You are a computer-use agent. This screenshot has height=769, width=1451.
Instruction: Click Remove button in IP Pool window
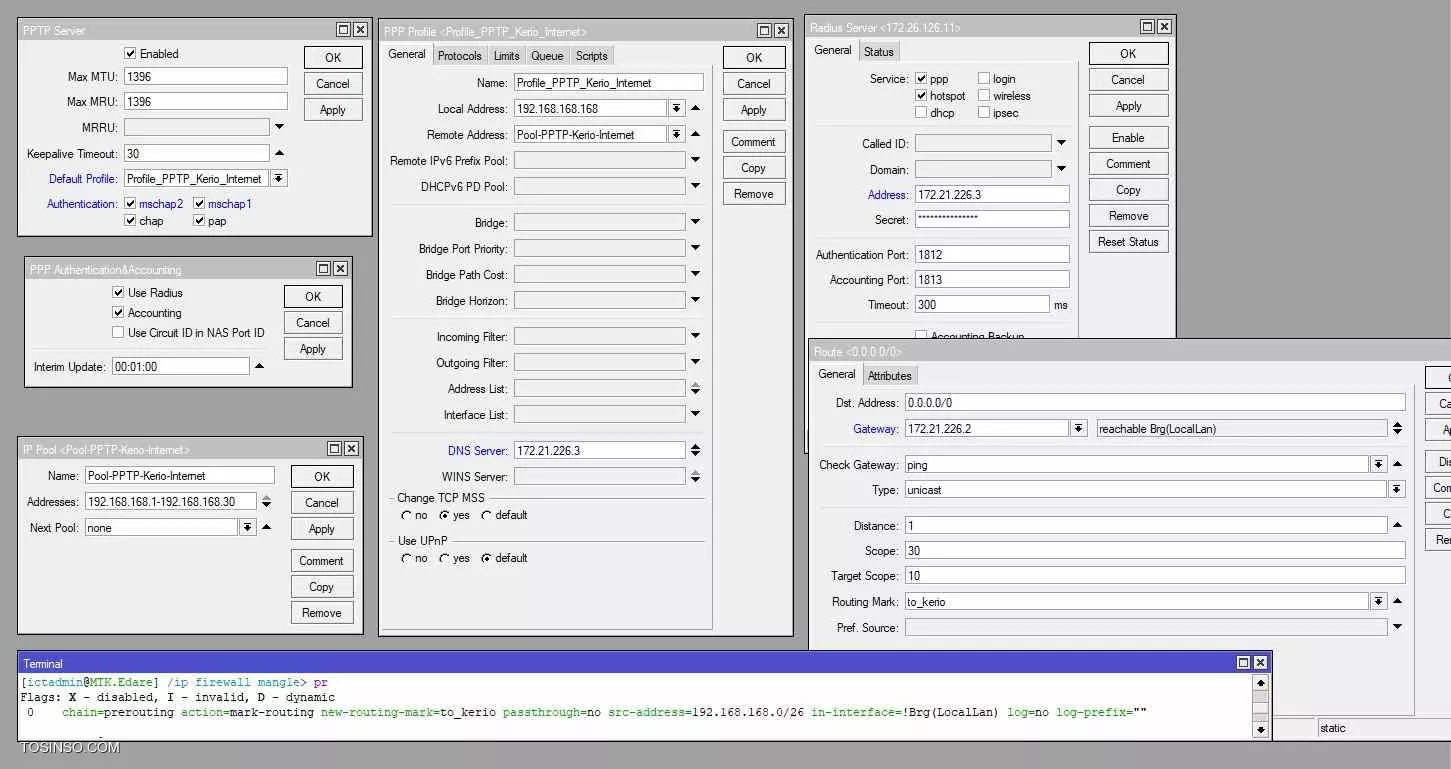322,613
